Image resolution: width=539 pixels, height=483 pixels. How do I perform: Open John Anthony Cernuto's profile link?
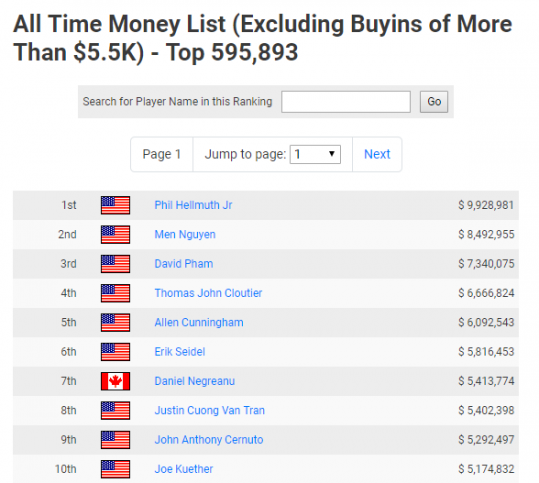(209, 440)
